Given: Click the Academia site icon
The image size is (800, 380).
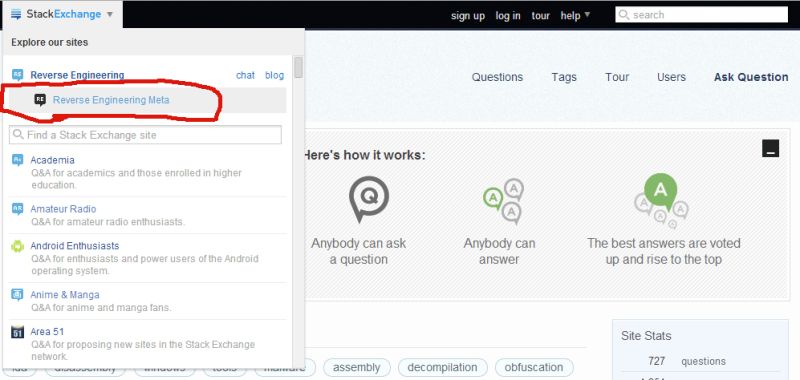Looking at the screenshot, I should click(17, 160).
